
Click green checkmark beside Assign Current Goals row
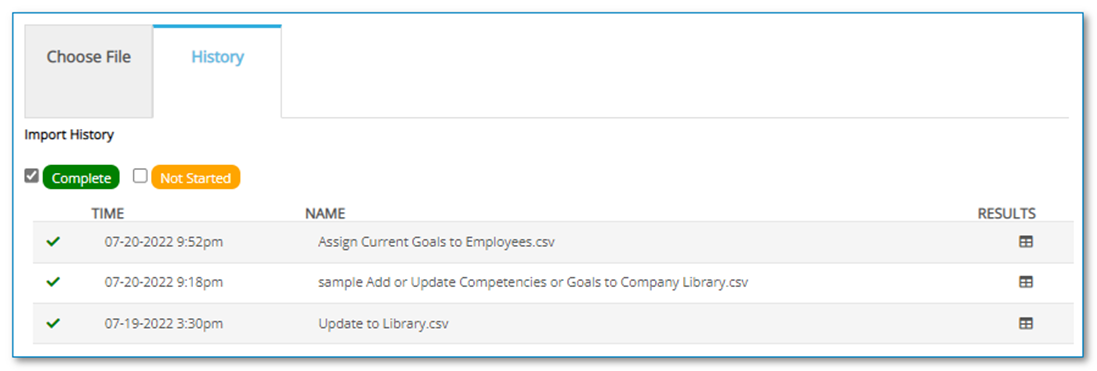pos(52,242)
